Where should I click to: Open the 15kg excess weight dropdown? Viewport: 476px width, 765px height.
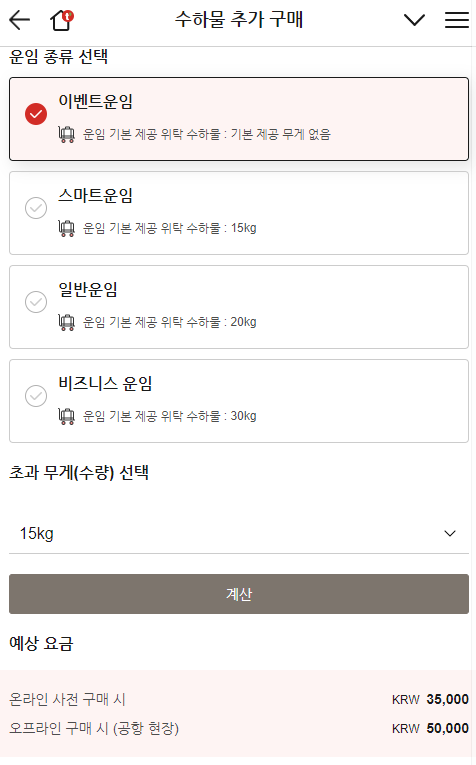239,533
